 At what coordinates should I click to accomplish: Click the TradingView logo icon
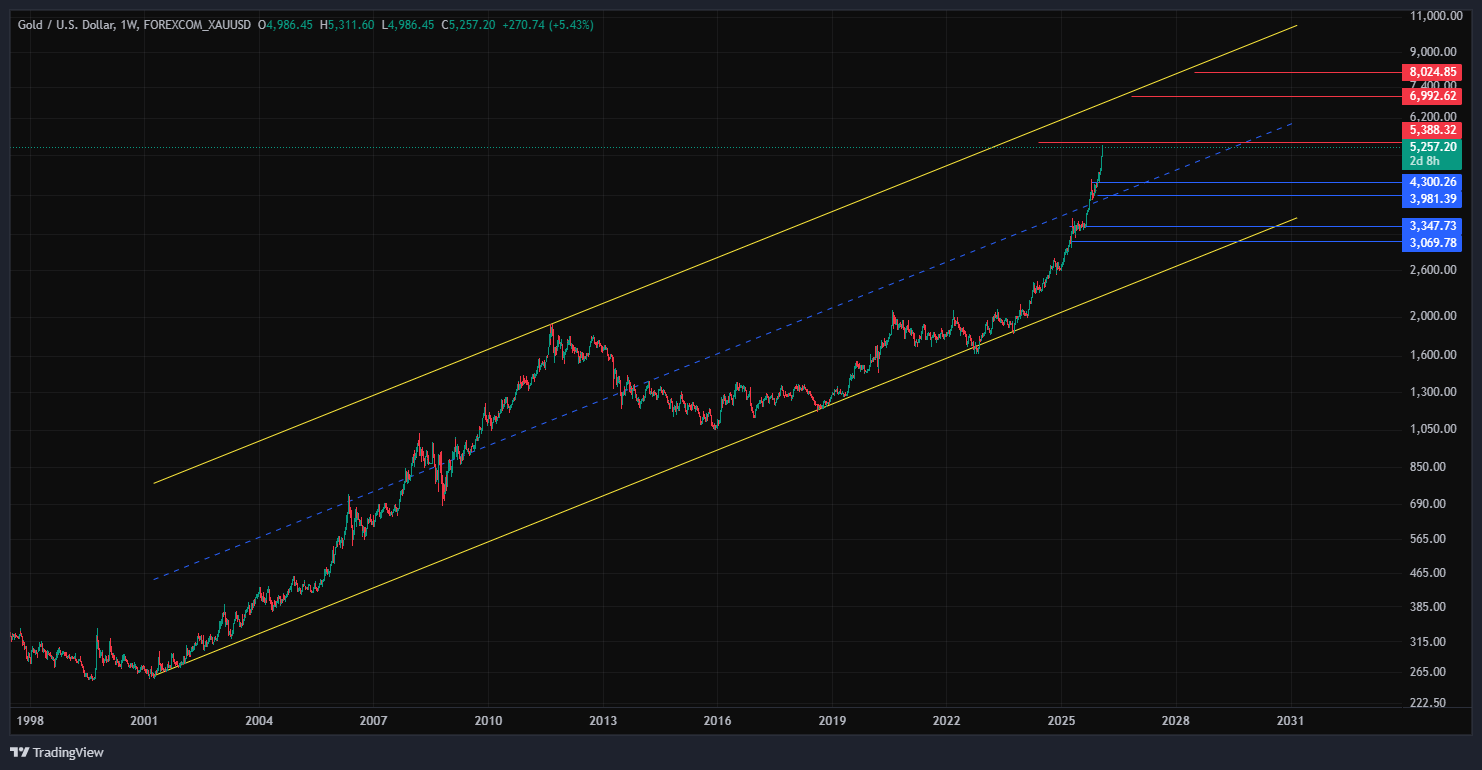(19, 752)
